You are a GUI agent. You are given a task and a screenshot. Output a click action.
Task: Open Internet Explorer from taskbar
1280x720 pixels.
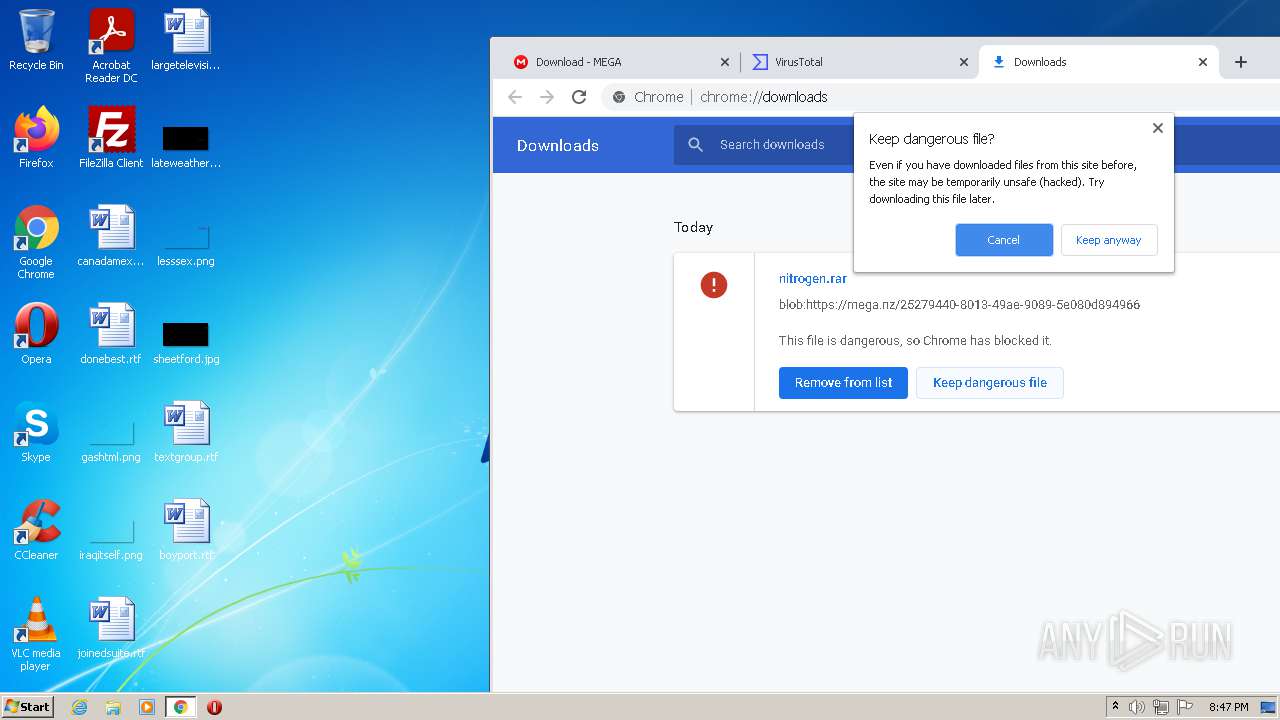coord(79,707)
